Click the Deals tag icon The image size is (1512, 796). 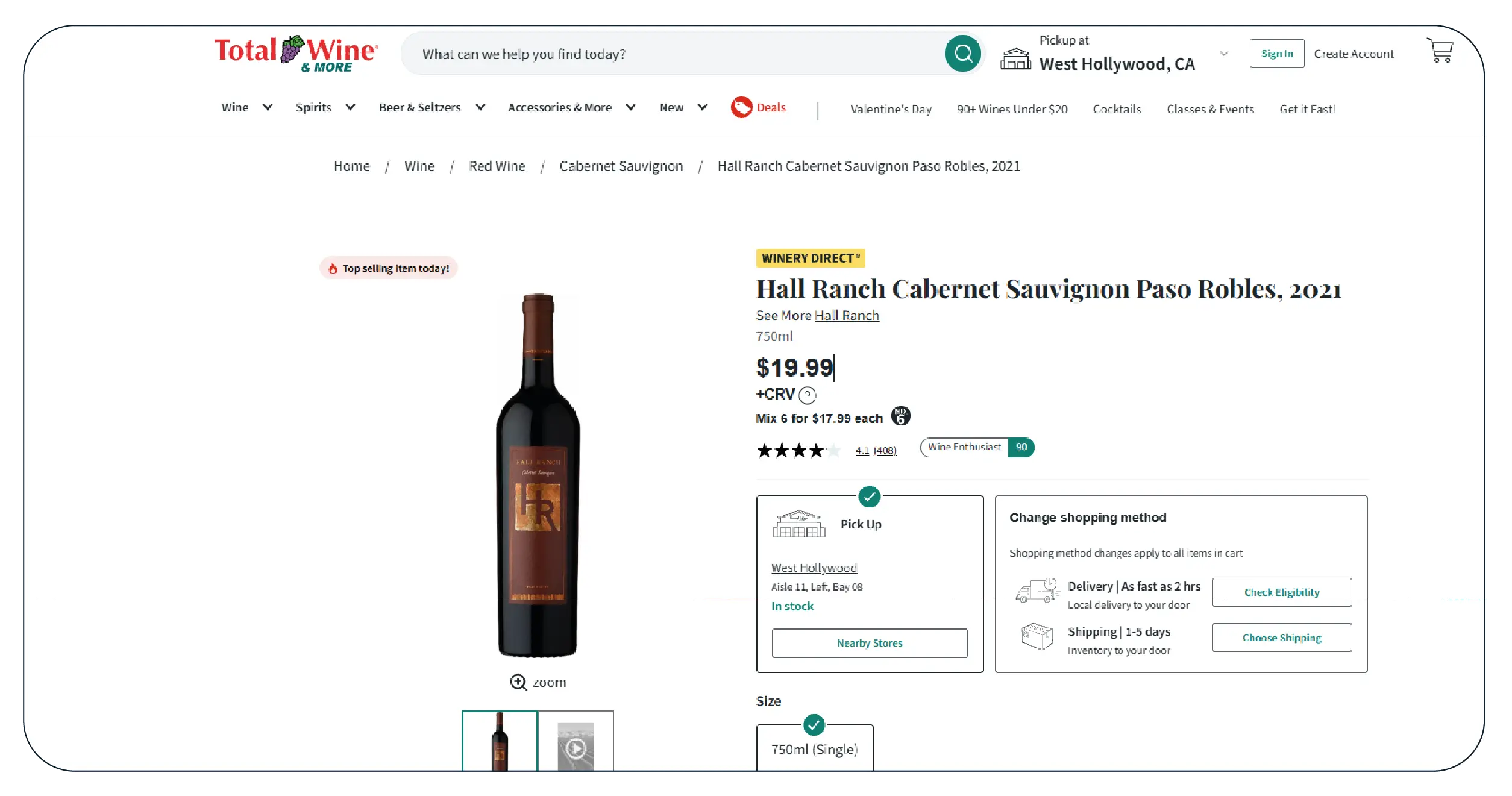tap(741, 107)
